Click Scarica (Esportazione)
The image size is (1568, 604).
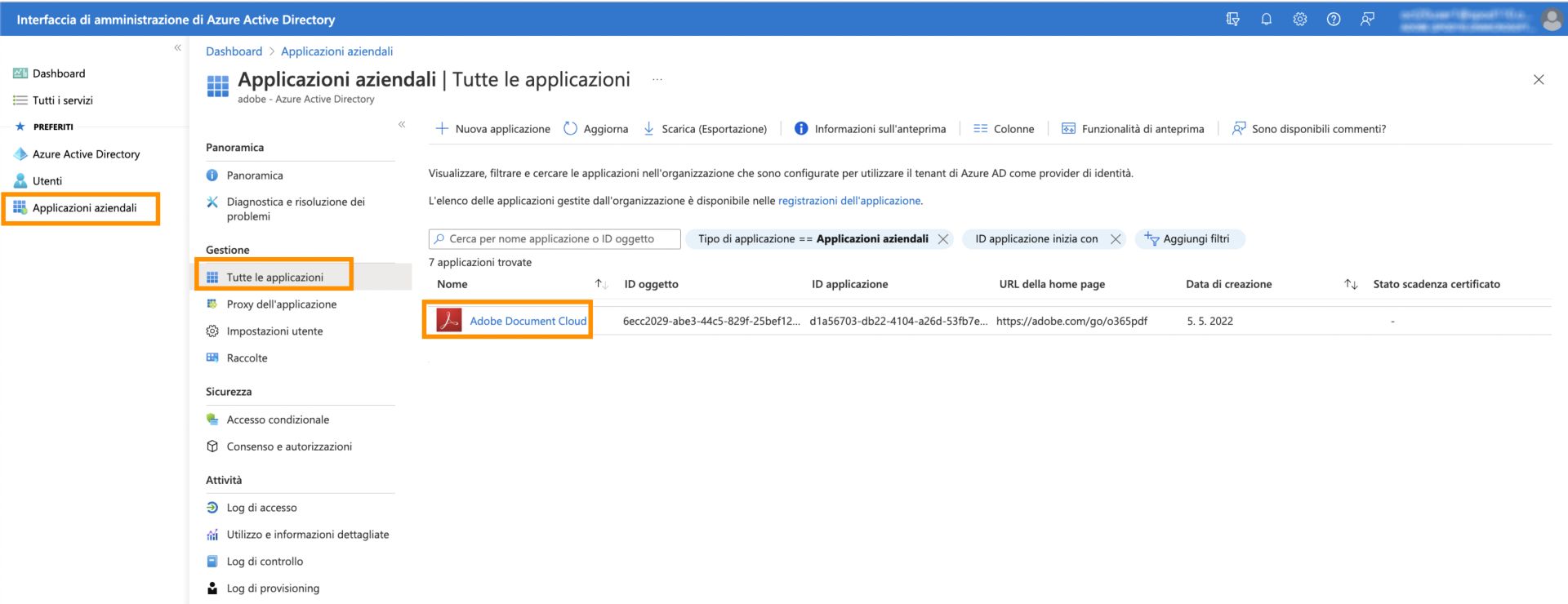pyautogui.click(x=705, y=129)
